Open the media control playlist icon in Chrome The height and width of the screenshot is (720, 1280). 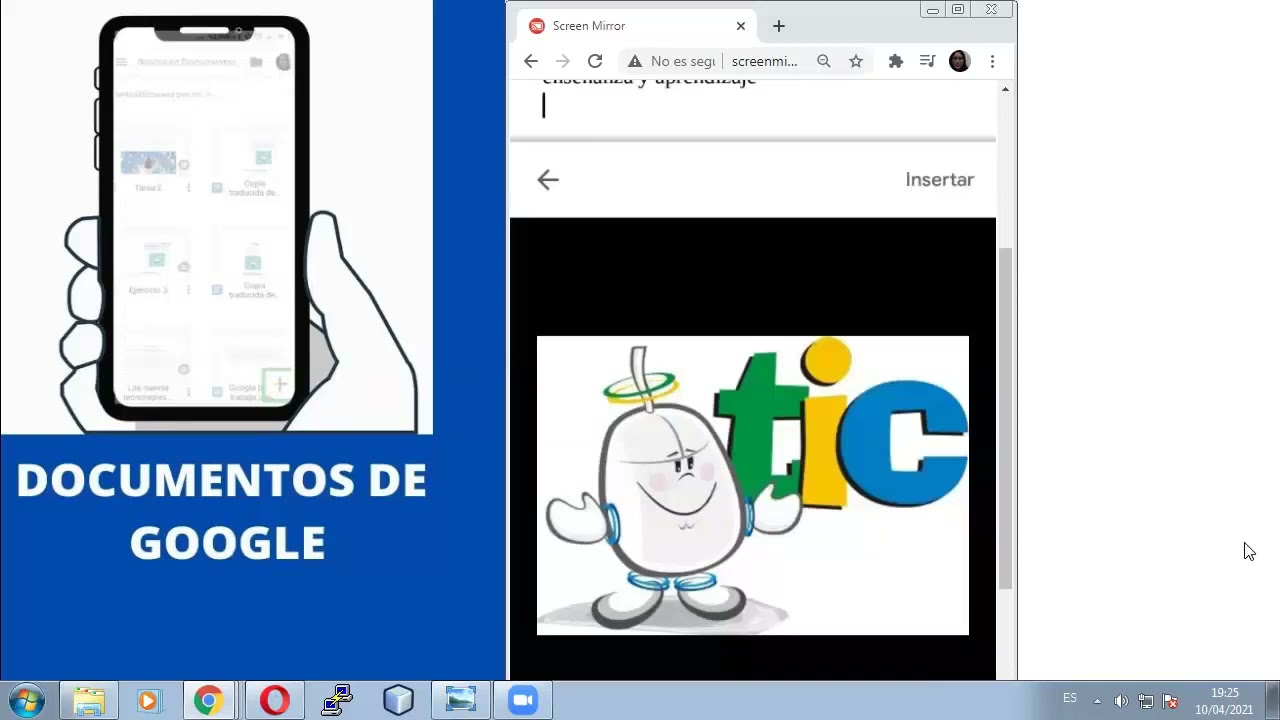[x=927, y=61]
